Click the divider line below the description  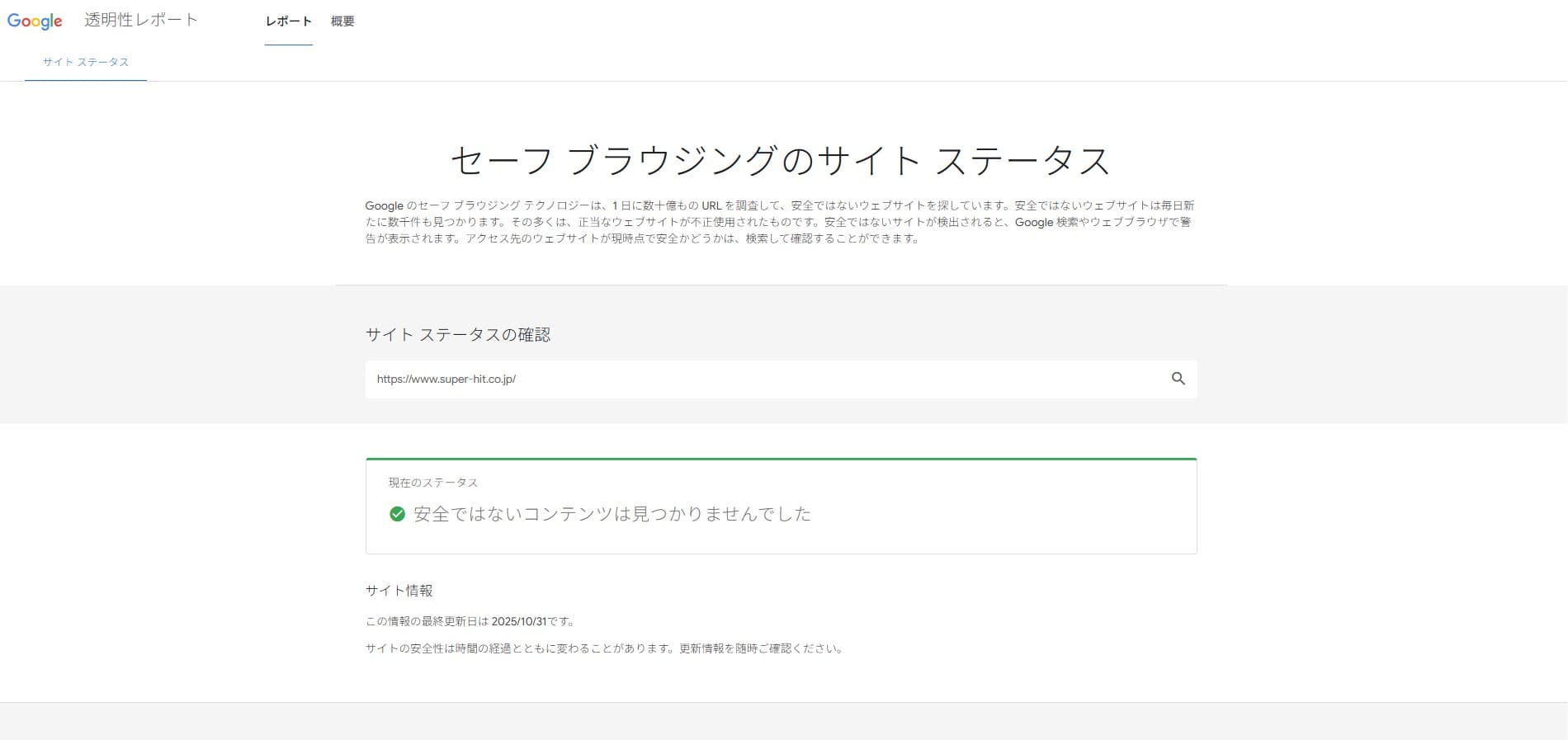click(x=781, y=285)
